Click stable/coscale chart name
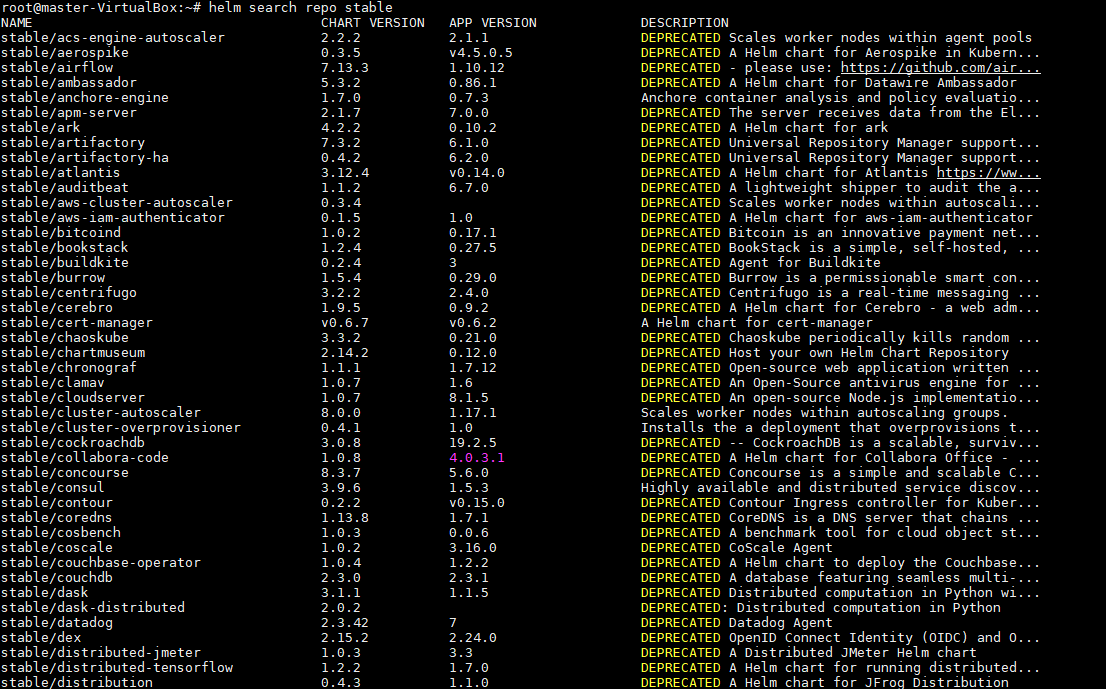Image resolution: width=1106 pixels, height=689 pixels. (x=57, y=548)
